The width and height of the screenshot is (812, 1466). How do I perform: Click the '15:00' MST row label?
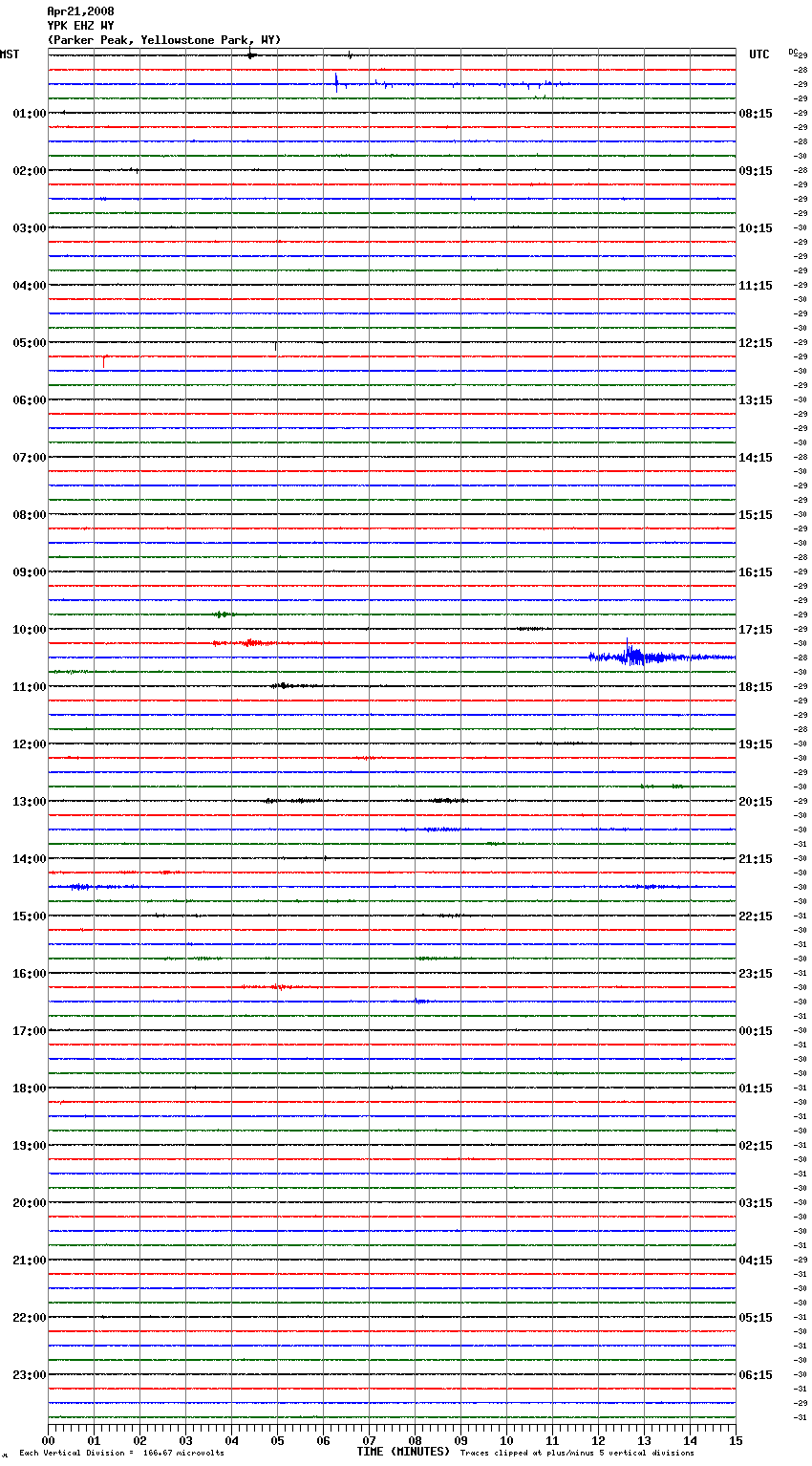tap(30, 916)
